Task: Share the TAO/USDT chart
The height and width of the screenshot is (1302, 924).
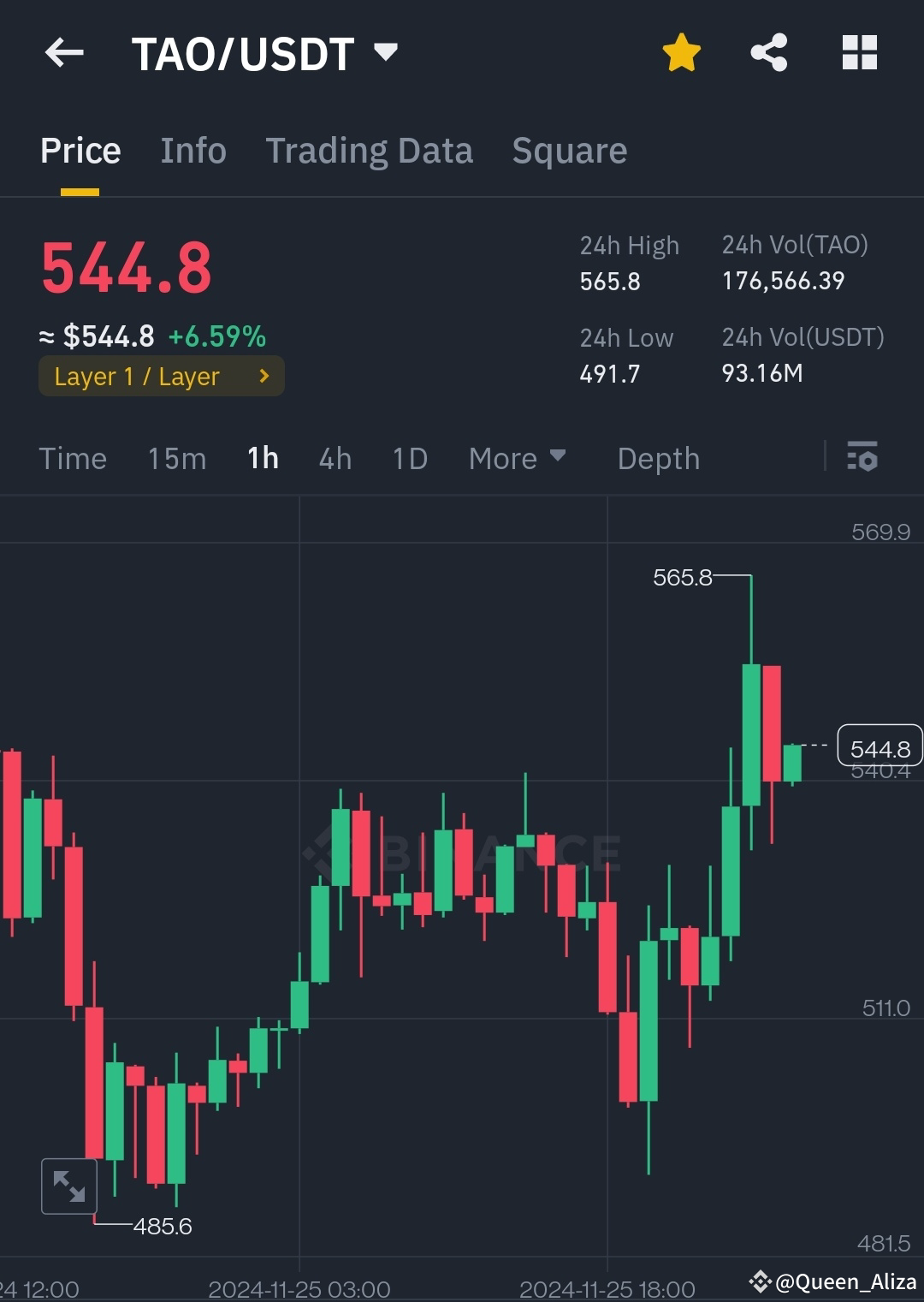Action: point(768,52)
